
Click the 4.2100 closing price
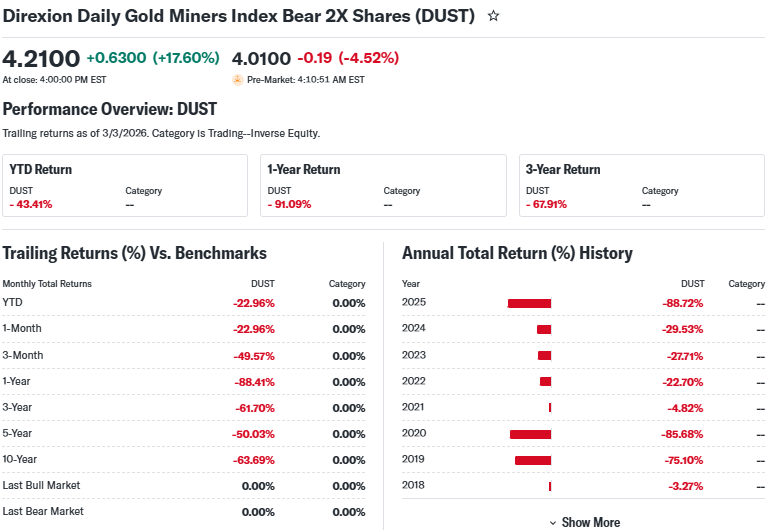pyautogui.click(x=40, y=58)
